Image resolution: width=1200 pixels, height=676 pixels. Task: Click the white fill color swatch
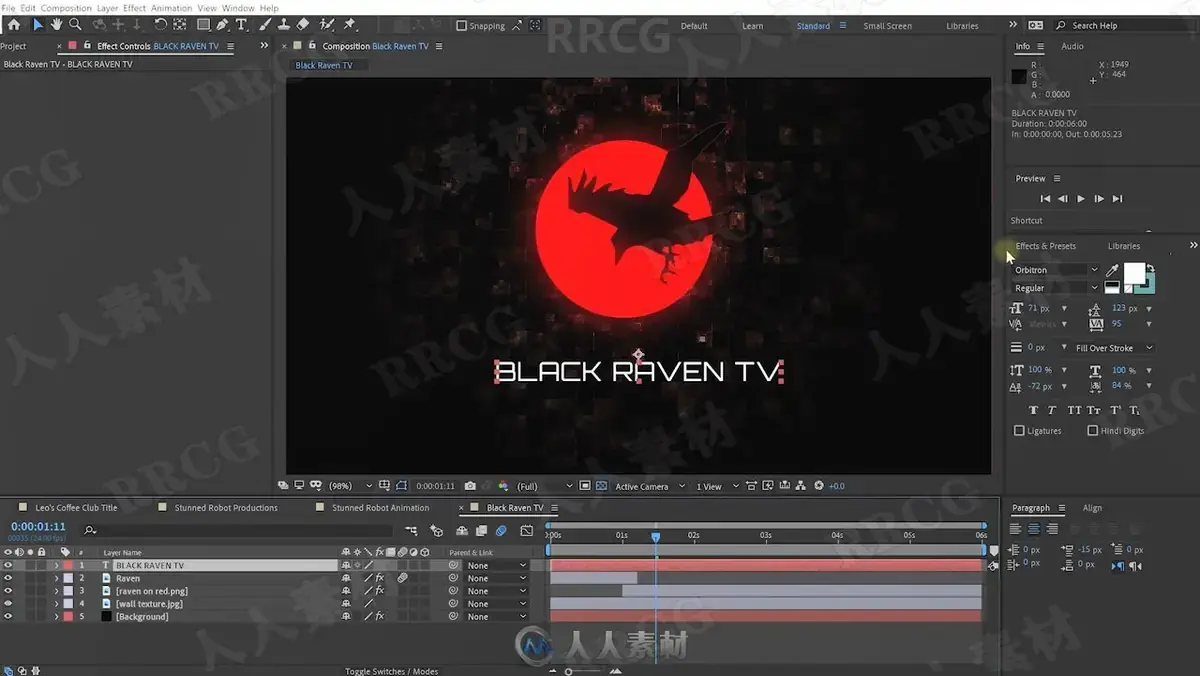pos(1134,273)
